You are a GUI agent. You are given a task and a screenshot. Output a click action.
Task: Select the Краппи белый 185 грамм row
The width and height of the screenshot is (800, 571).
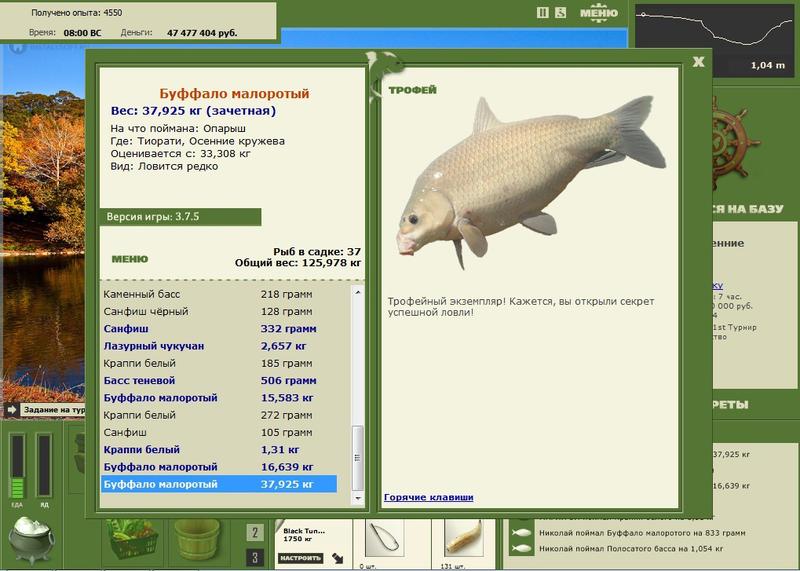tap(219, 363)
